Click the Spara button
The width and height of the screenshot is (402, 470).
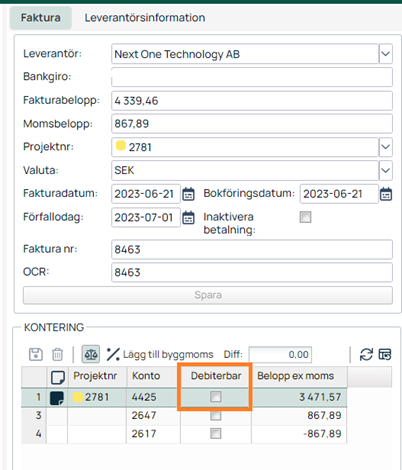tap(208, 295)
